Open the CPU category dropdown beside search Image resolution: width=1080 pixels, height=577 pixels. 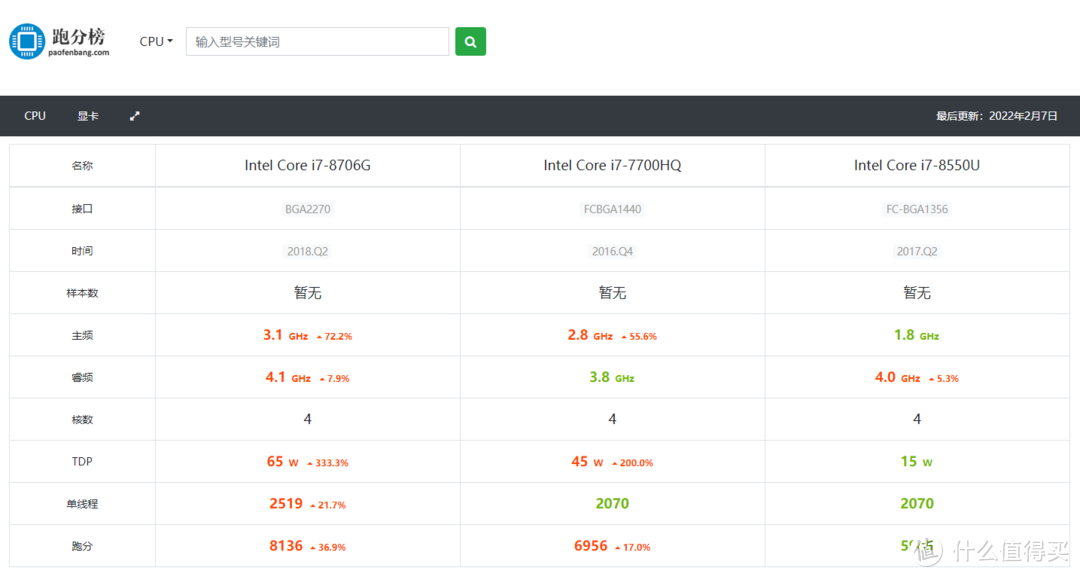(x=156, y=41)
